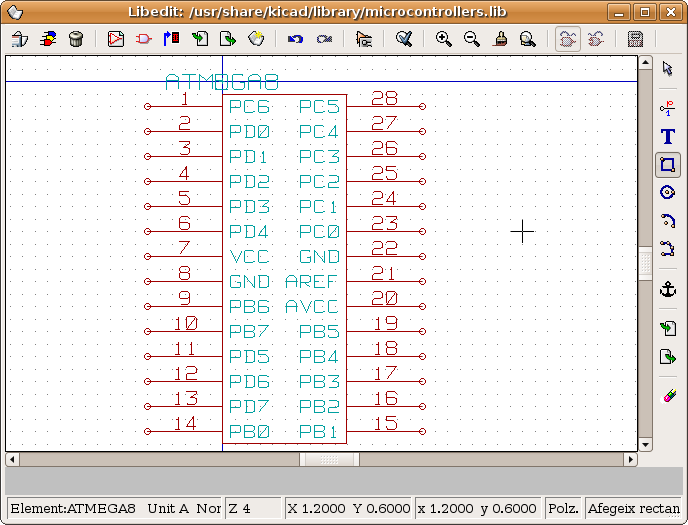
Task: Select pin 1 labeled PC6
Action: point(185,106)
